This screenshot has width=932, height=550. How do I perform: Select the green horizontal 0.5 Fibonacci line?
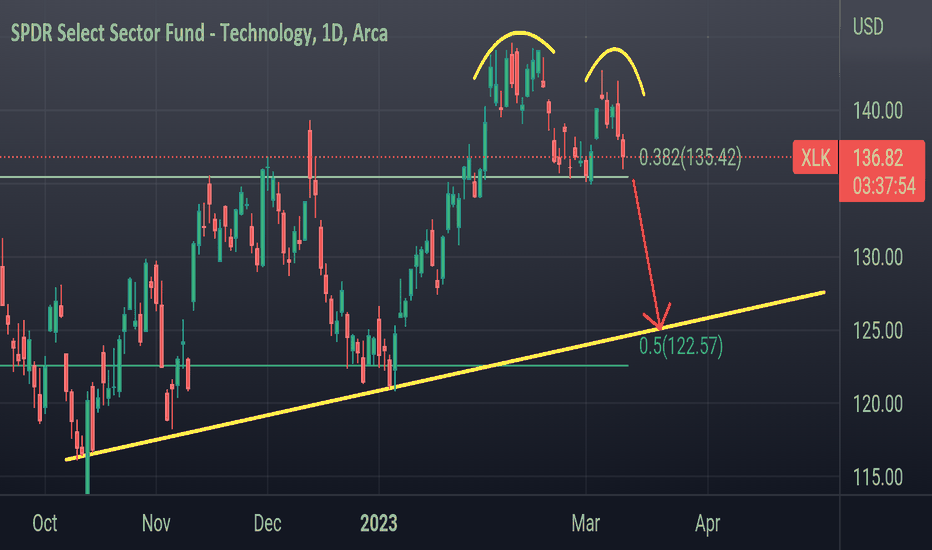(314, 366)
